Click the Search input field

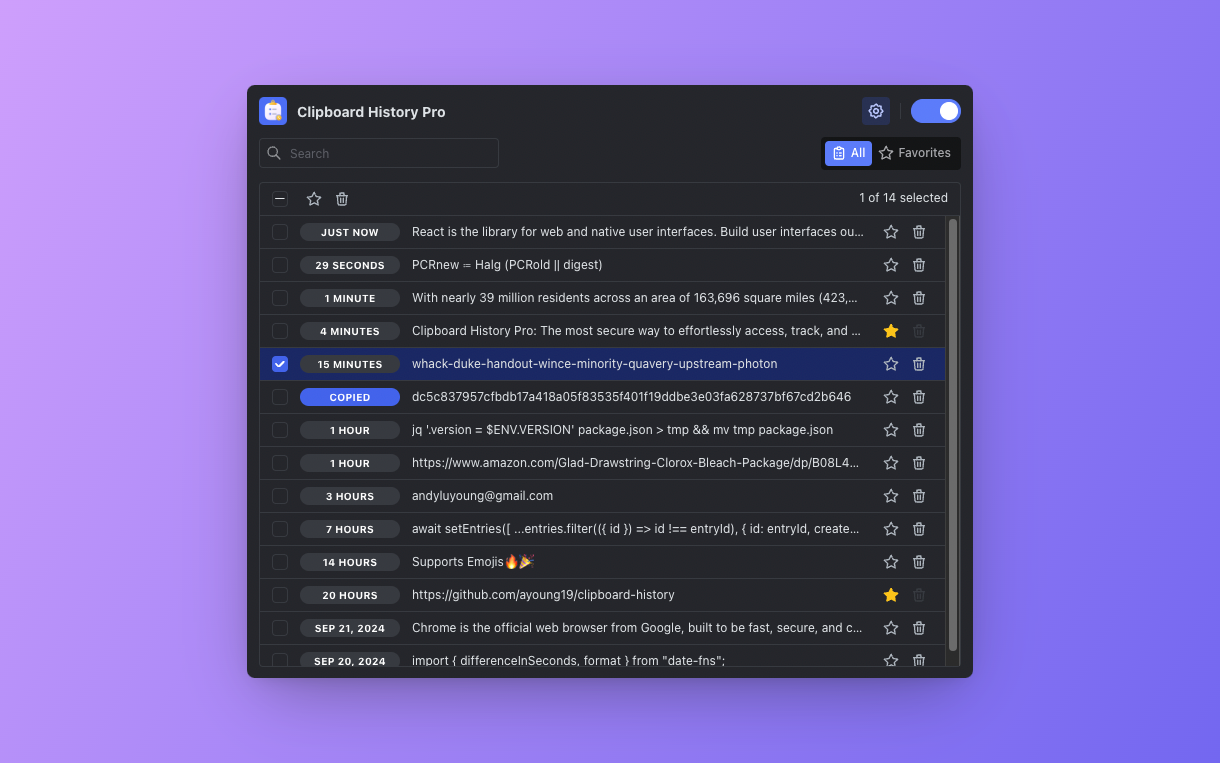pyautogui.click(x=379, y=153)
